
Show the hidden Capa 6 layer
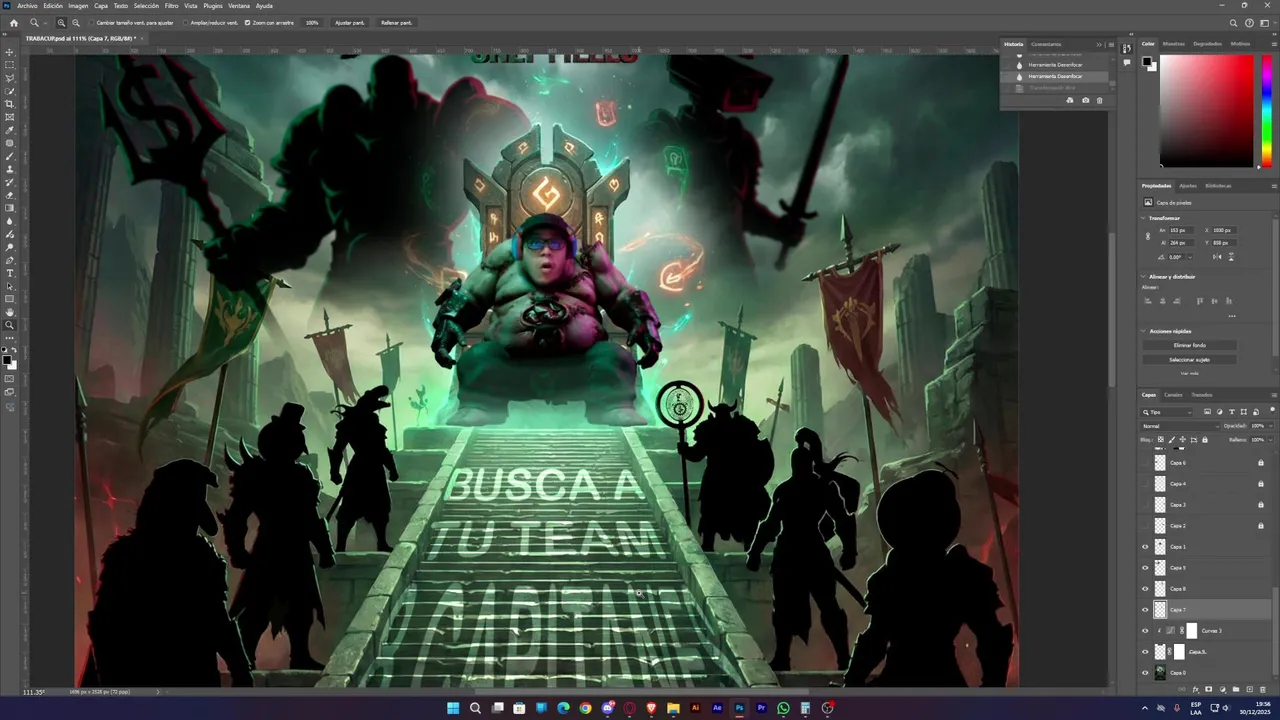[x=1145, y=463]
